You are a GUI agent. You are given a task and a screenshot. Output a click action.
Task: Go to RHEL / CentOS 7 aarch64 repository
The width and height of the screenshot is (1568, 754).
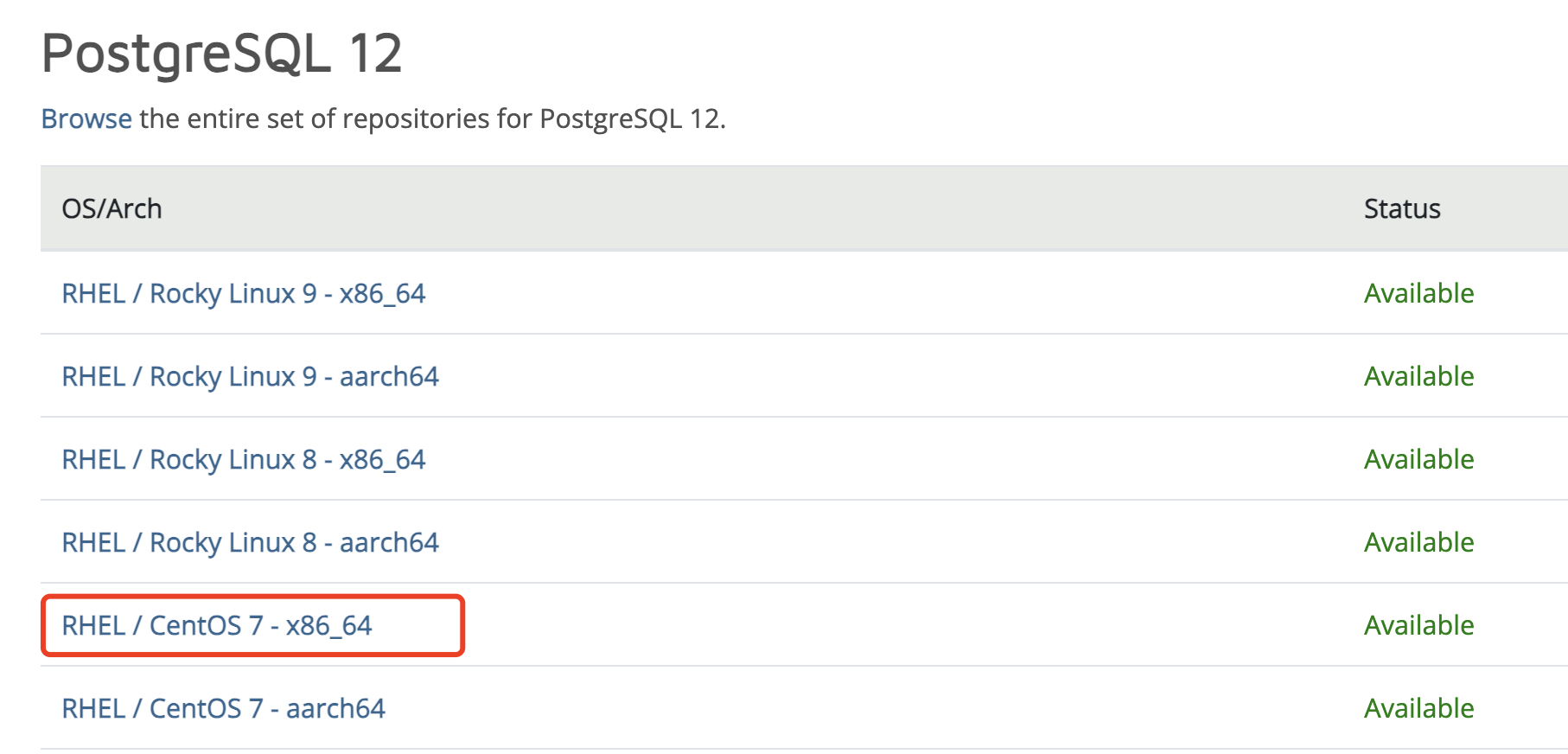[223, 709]
